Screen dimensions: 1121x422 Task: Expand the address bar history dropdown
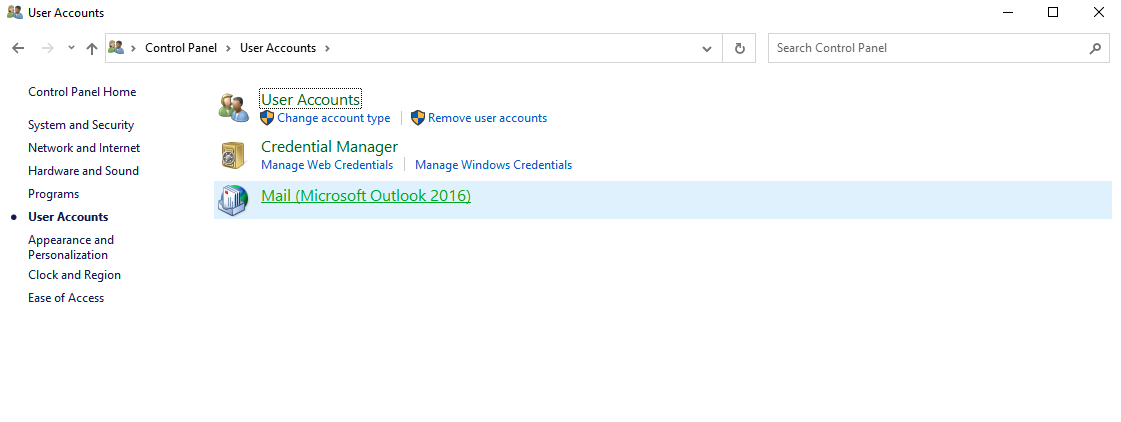point(707,48)
